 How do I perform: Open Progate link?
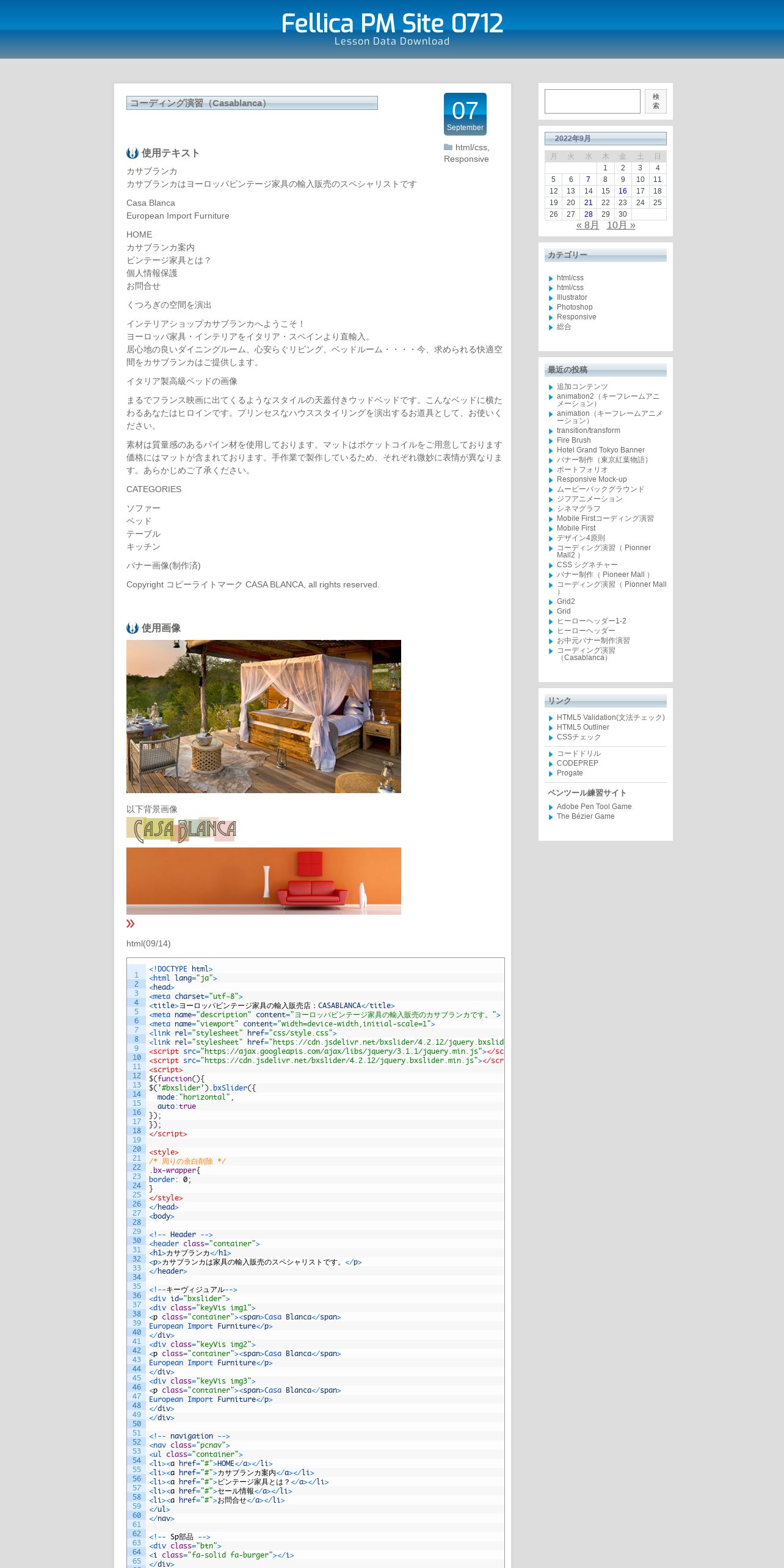(x=570, y=773)
